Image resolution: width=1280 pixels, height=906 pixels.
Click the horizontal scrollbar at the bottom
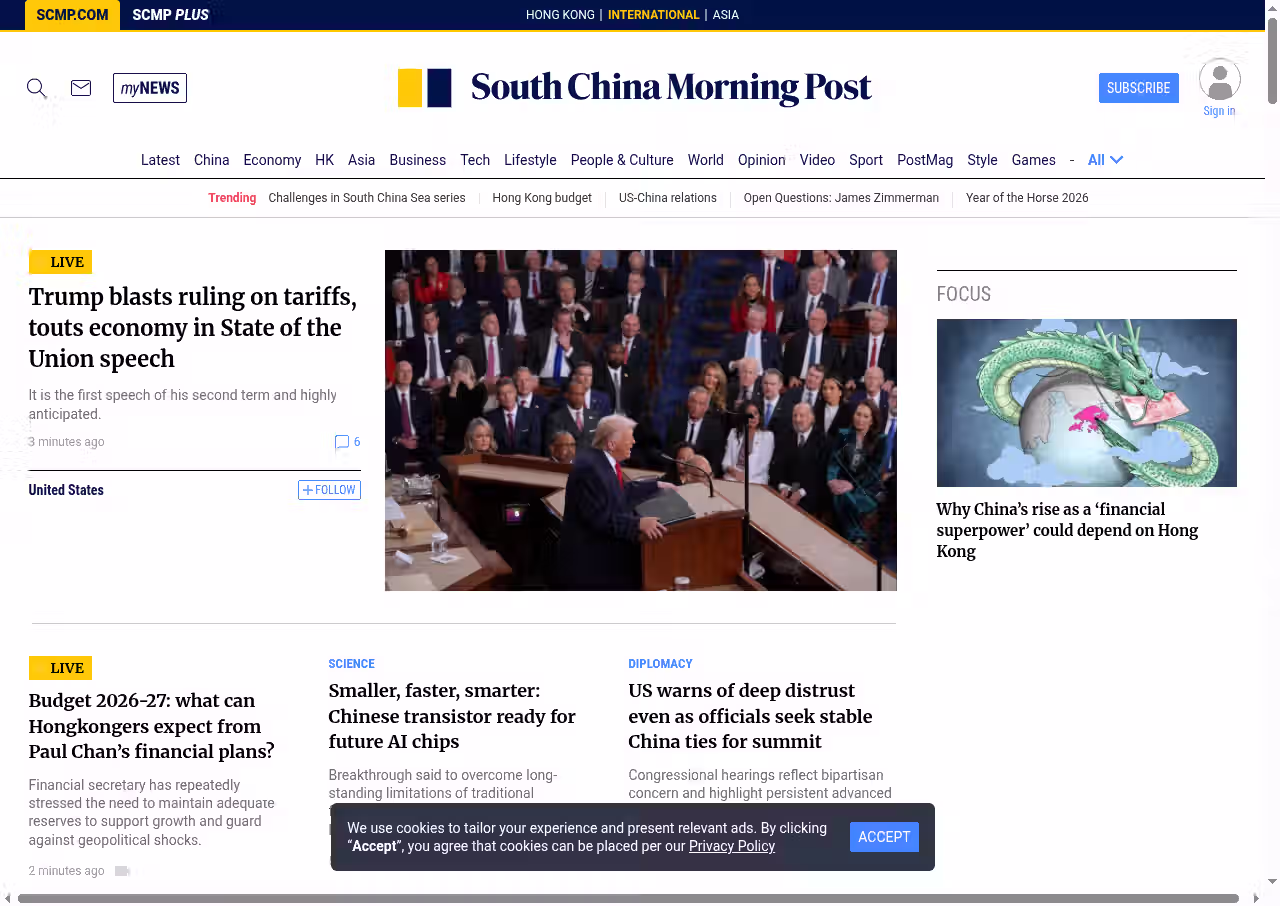(x=628, y=898)
